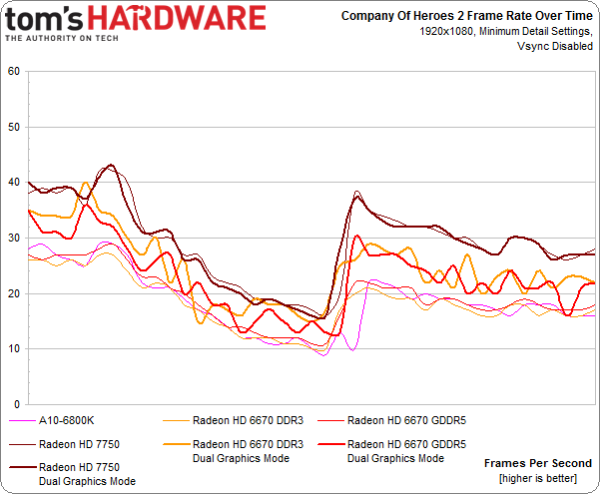Click the 'Frames Per Second' label
600x494 pixels.
pos(538,463)
